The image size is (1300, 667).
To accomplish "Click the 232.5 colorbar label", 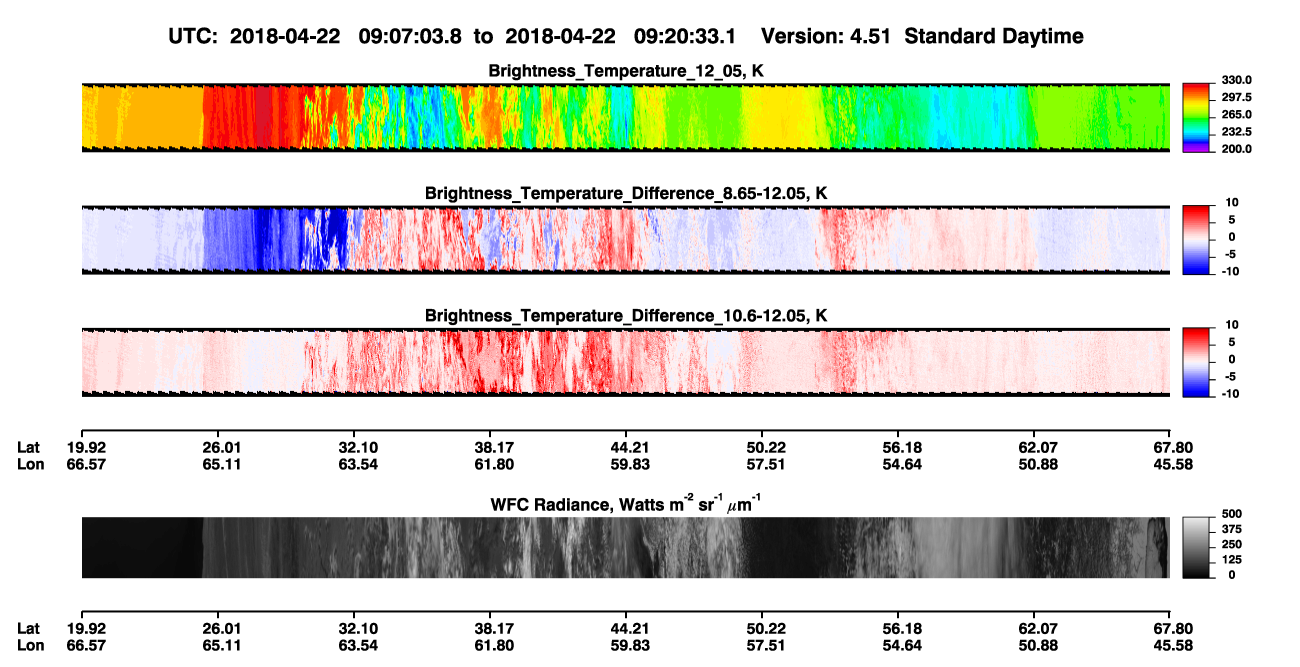I will (x=1236, y=132).
